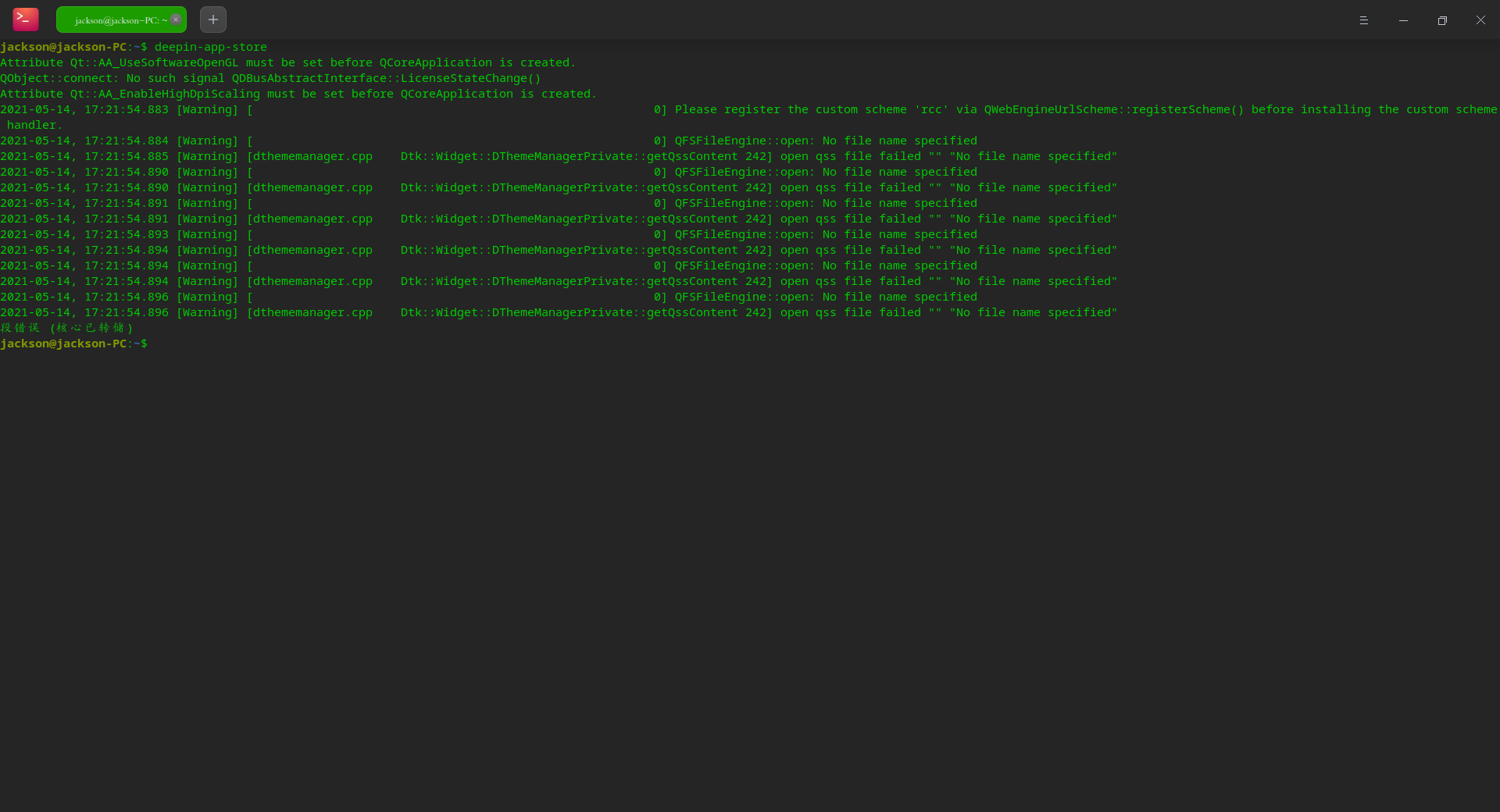Close the jackson@jackson-PC tab

pos(176,20)
